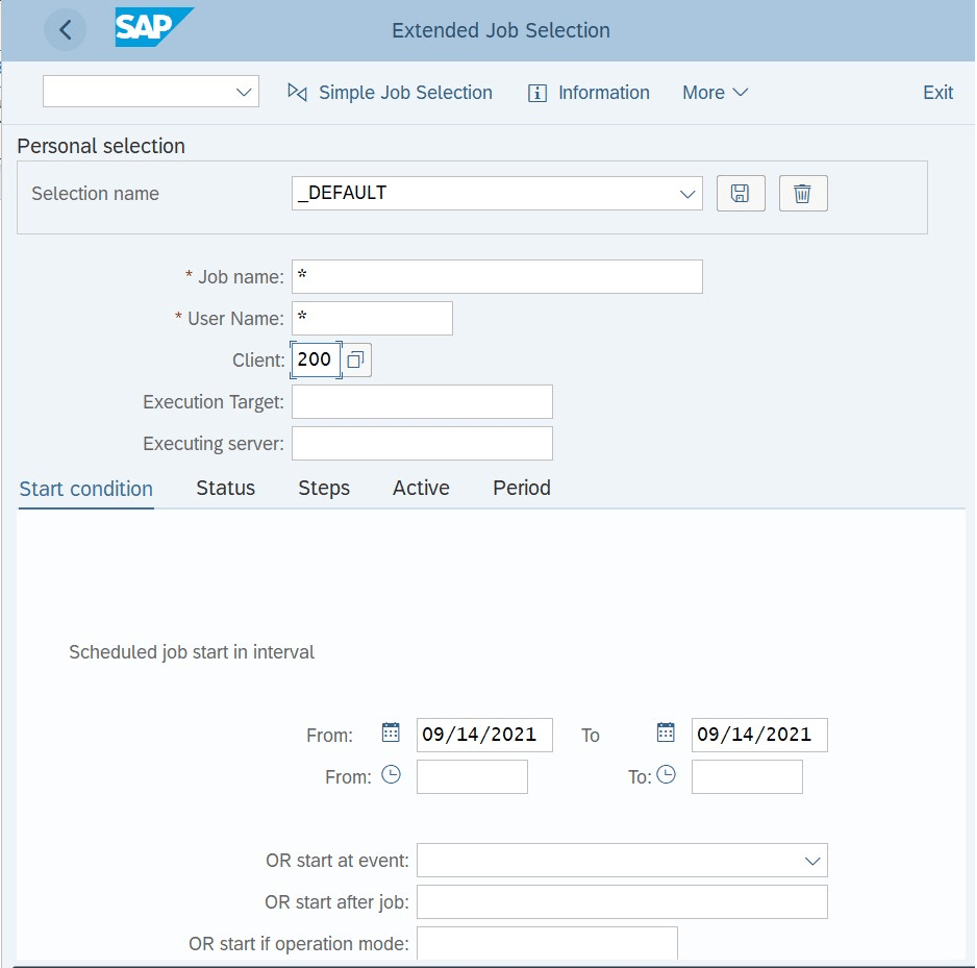
Task: Open the OR start at event dropdown
Action: [812, 859]
